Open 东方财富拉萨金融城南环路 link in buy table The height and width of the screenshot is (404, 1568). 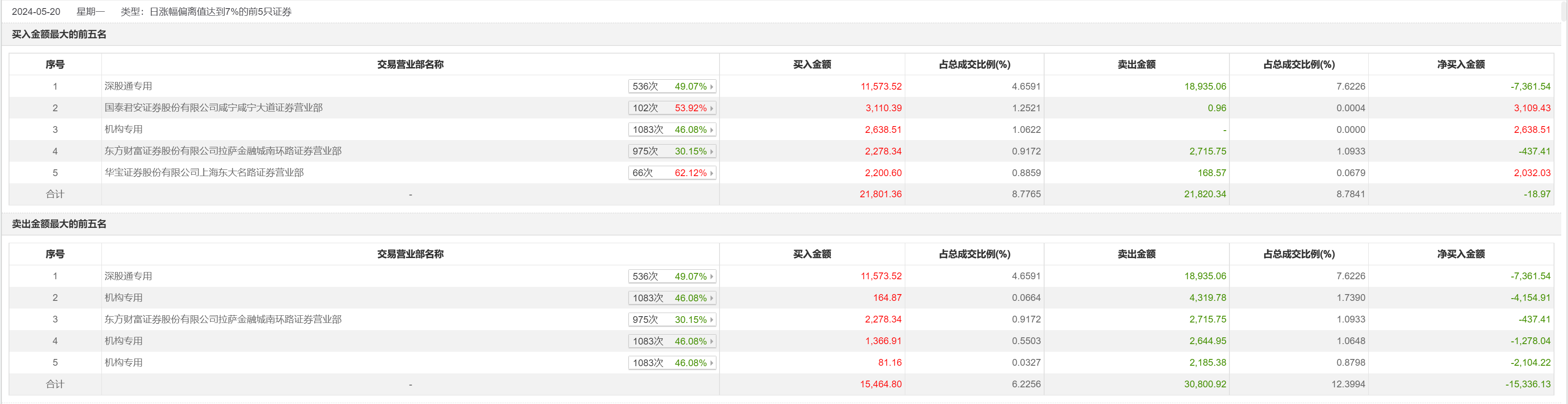tap(223, 151)
